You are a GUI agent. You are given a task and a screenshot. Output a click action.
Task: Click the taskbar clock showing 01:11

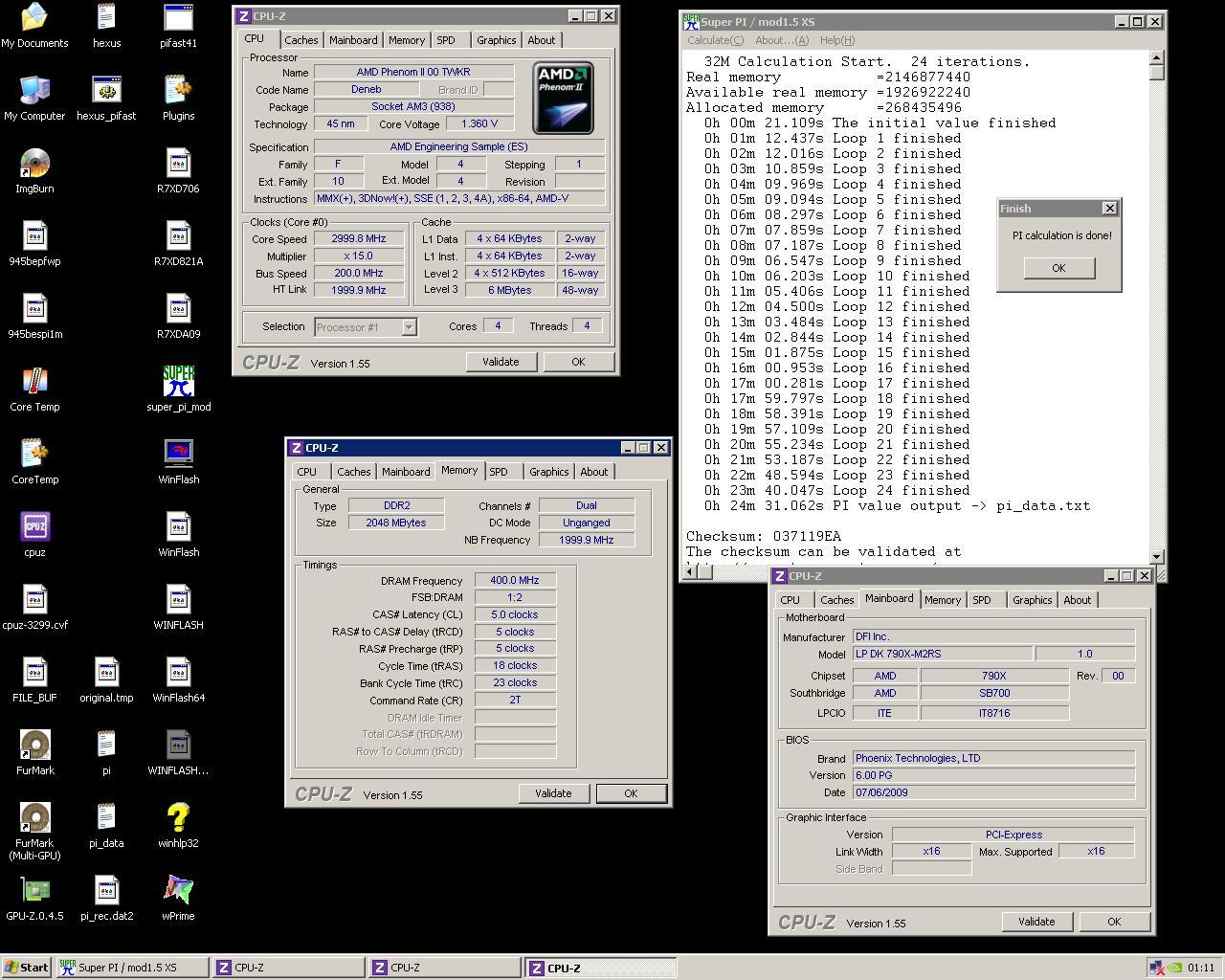1200,968
